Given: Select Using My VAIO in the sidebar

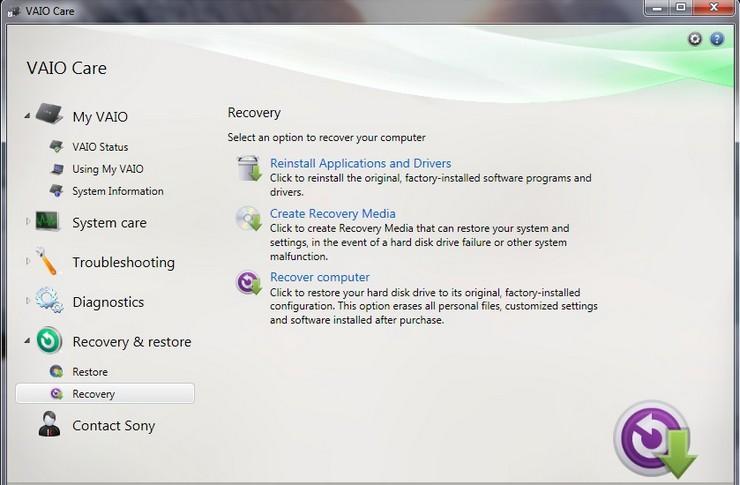Looking at the screenshot, I should (x=108, y=169).
